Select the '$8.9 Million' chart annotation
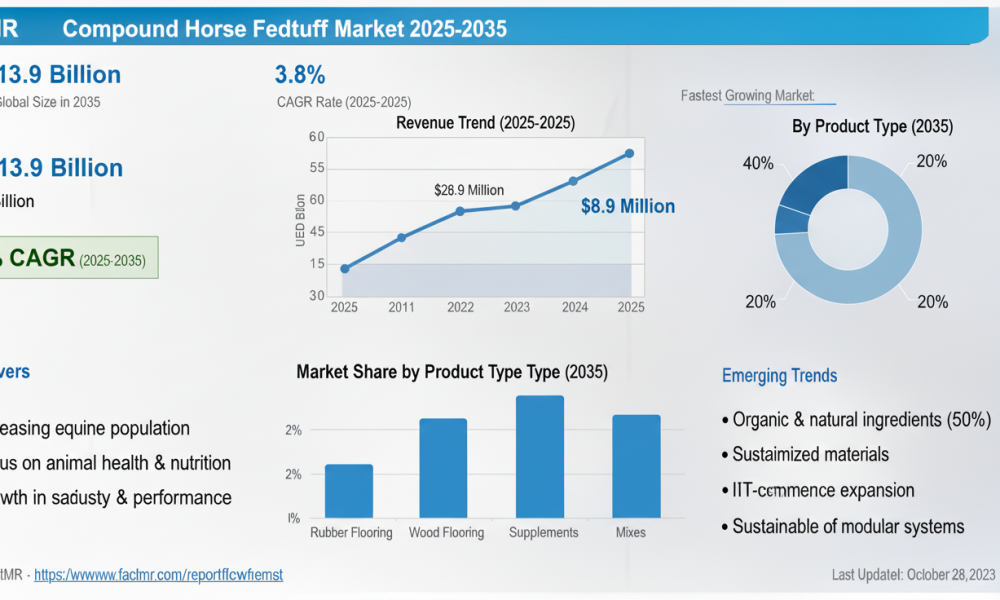This screenshot has width=1000, height=600. (628, 206)
